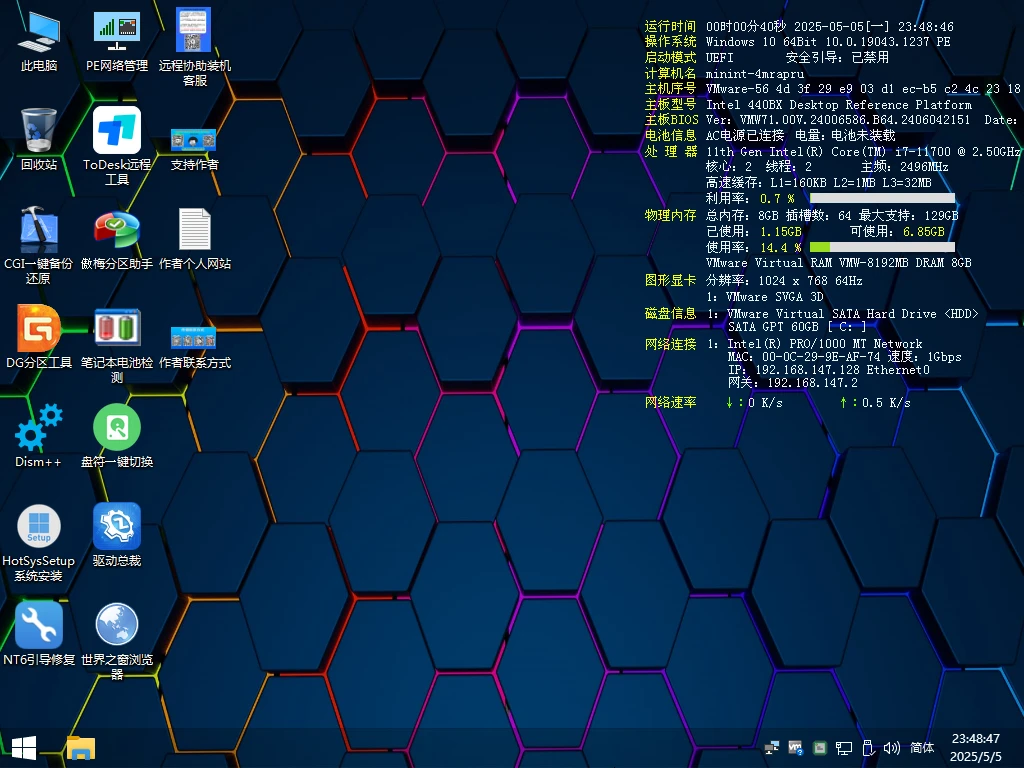
Task: Open the Windows Start button
Action: (24, 748)
